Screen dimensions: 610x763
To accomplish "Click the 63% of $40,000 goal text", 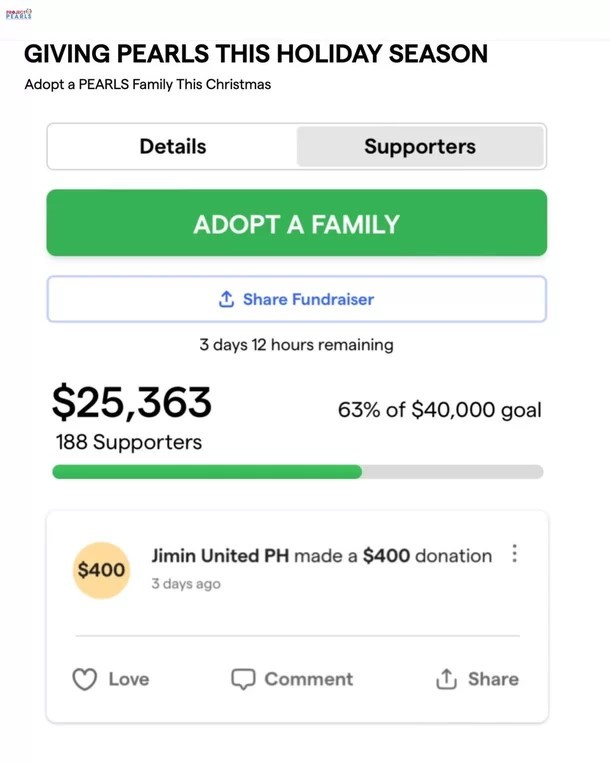I will point(439,411).
